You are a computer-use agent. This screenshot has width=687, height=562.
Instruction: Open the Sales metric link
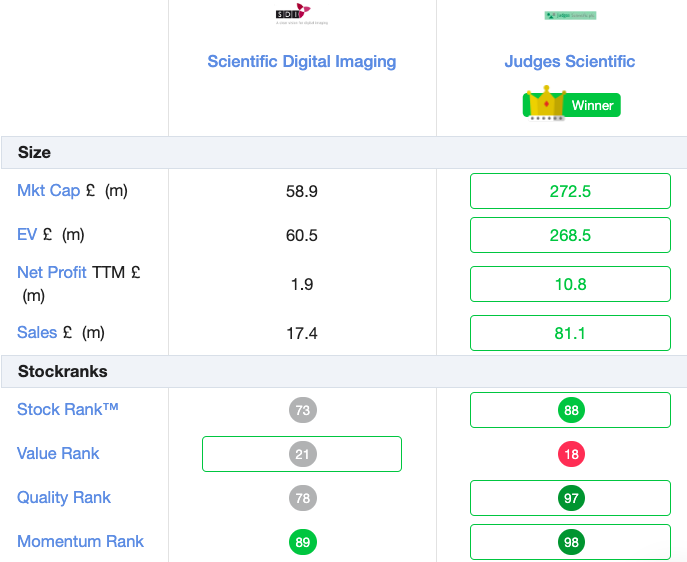(x=37, y=332)
